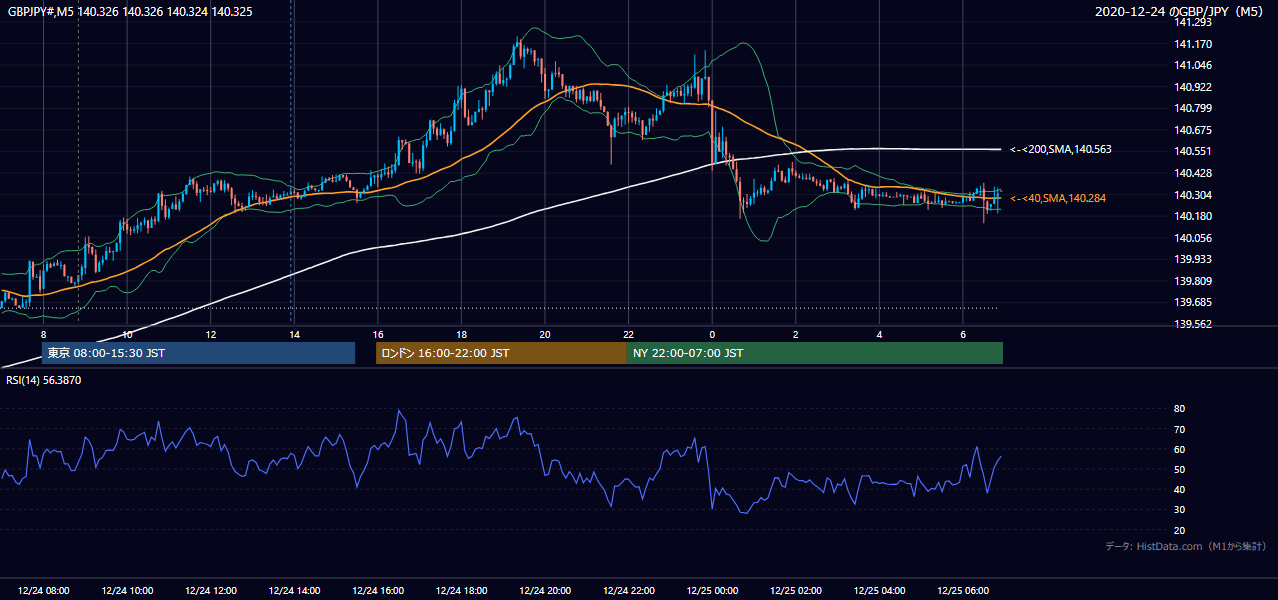Click RSI scale value 80

click(x=1179, y=409)
